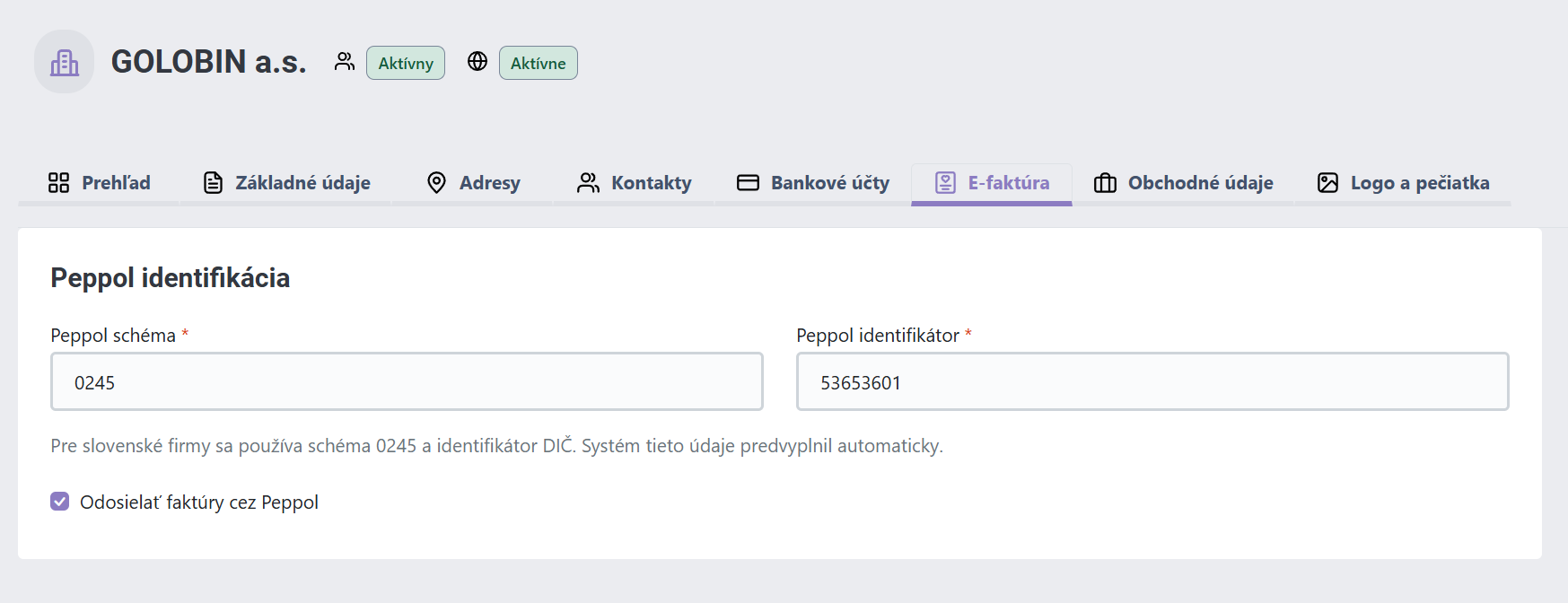Screen dimensions: 1568x603
Task: Click the Obchodné údaje briefcase icon
Action: (1105, 183)
